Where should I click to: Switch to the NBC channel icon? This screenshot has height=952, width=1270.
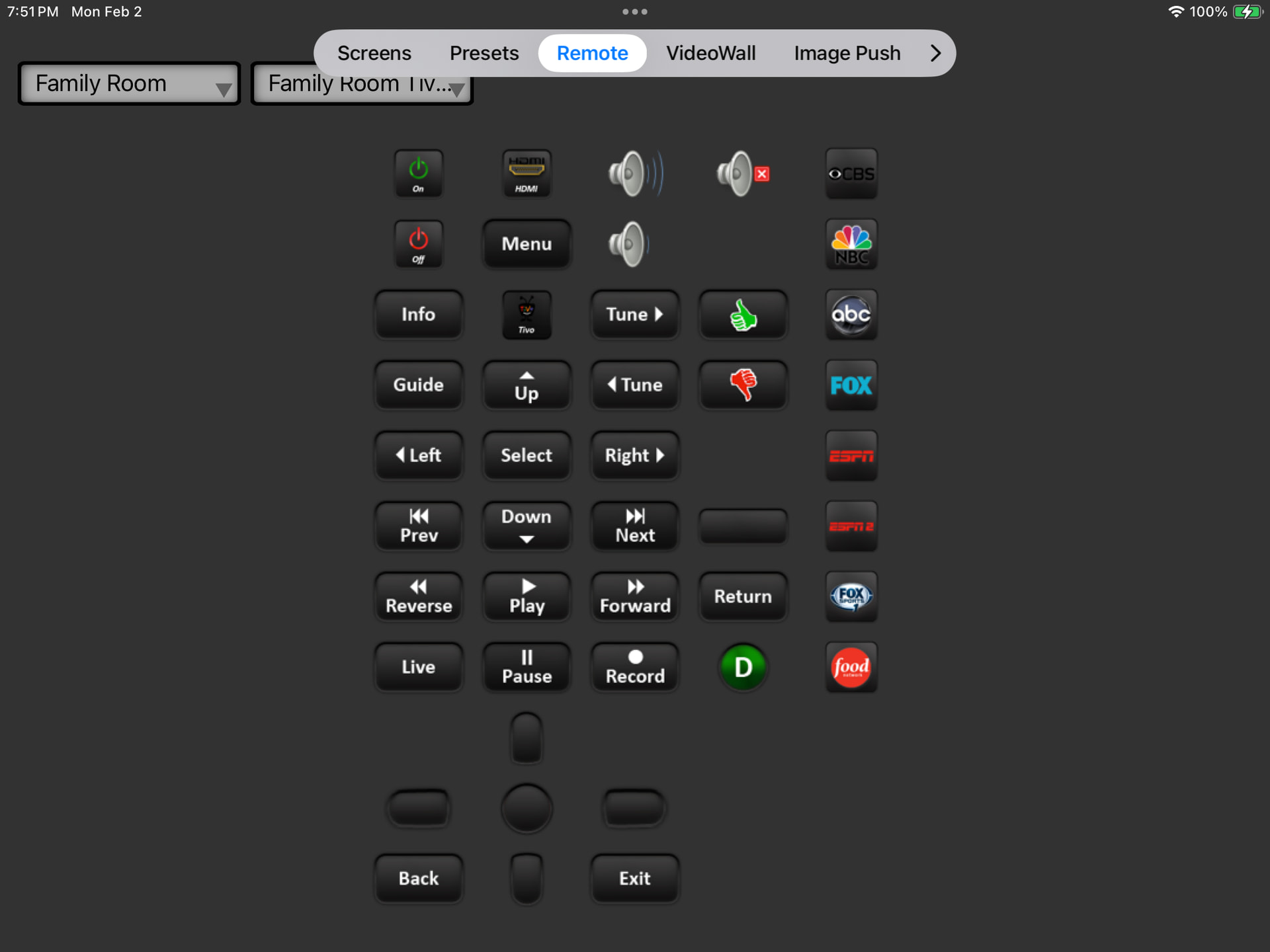point(851,244)
